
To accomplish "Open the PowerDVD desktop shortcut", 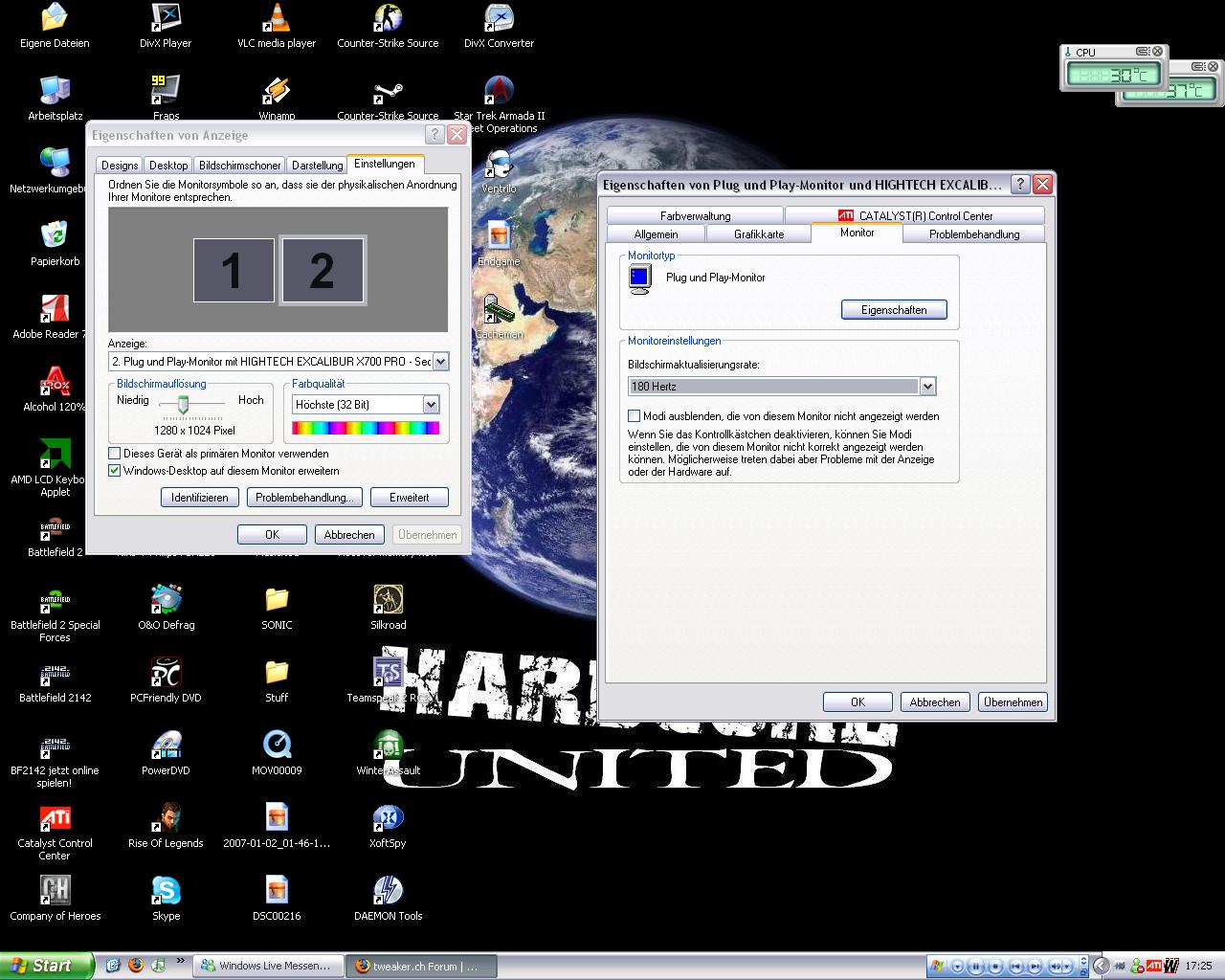I will coord(166,746).
